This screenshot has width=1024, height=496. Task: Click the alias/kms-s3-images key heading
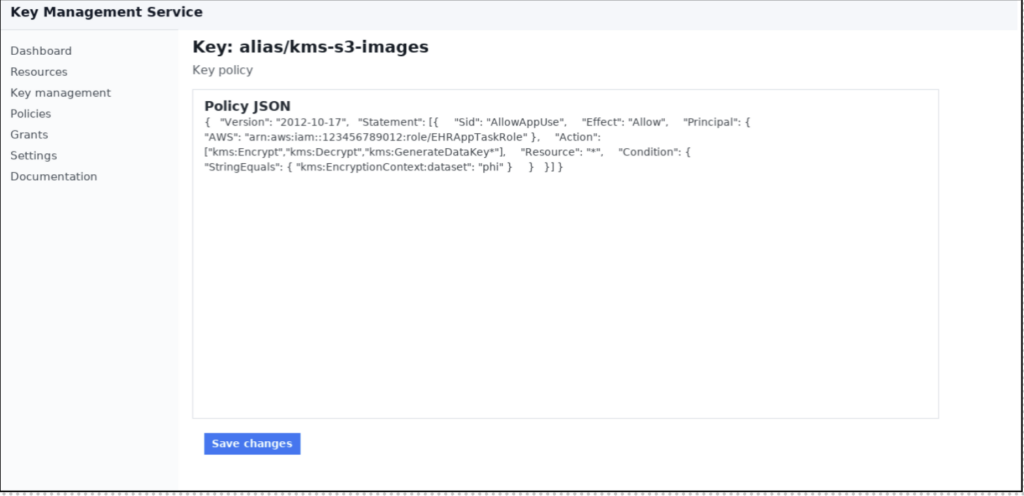tap(310, 47)
